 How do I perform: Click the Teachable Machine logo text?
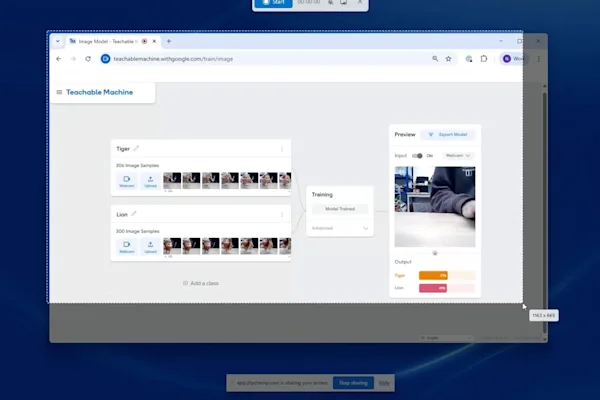99,92
